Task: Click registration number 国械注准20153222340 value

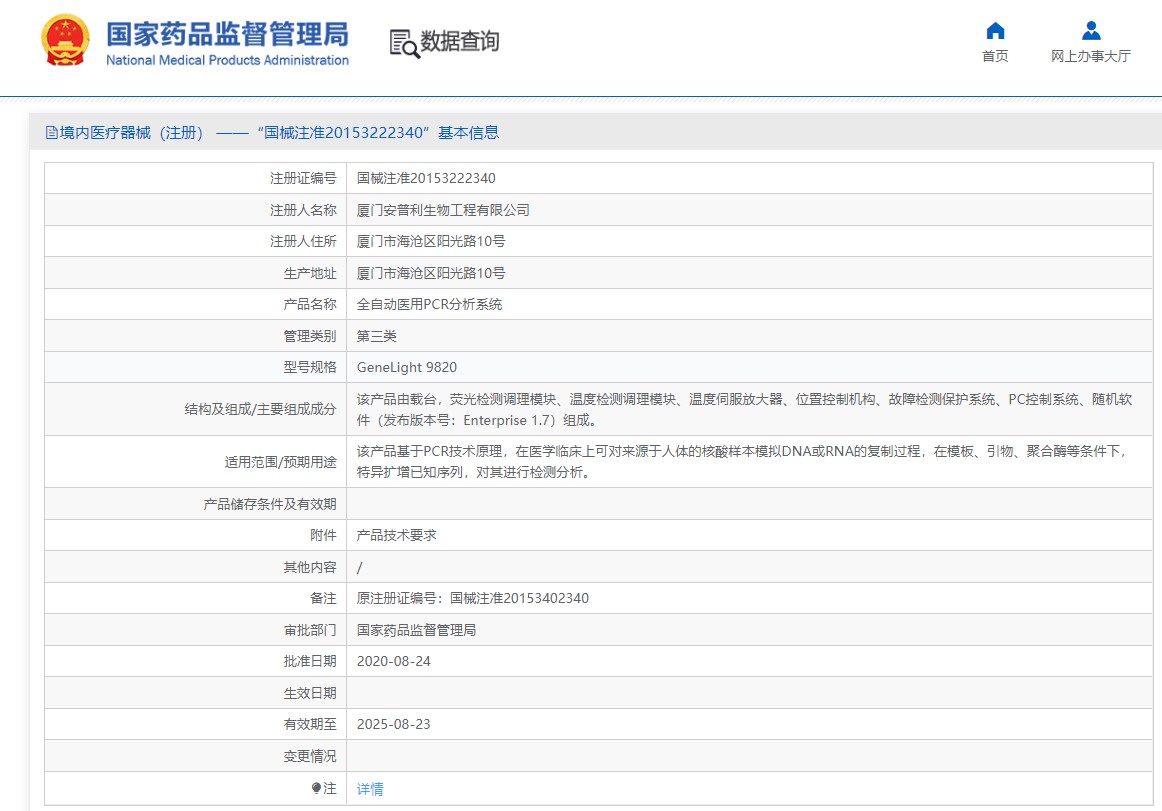Action: coord(426,178)
